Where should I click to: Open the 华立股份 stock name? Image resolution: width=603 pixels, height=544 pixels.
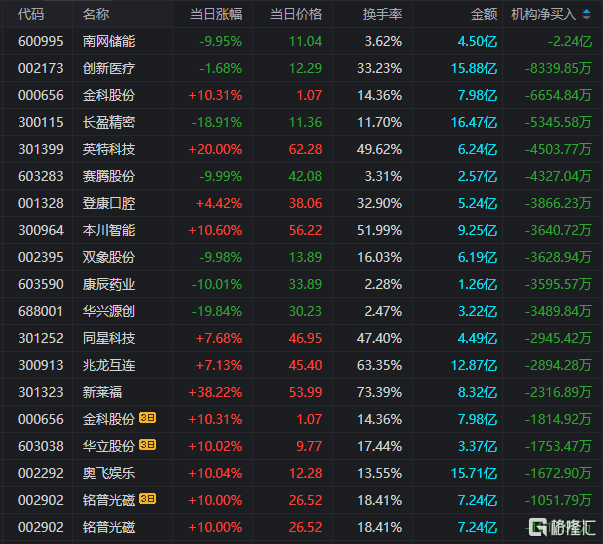(109, 446)
